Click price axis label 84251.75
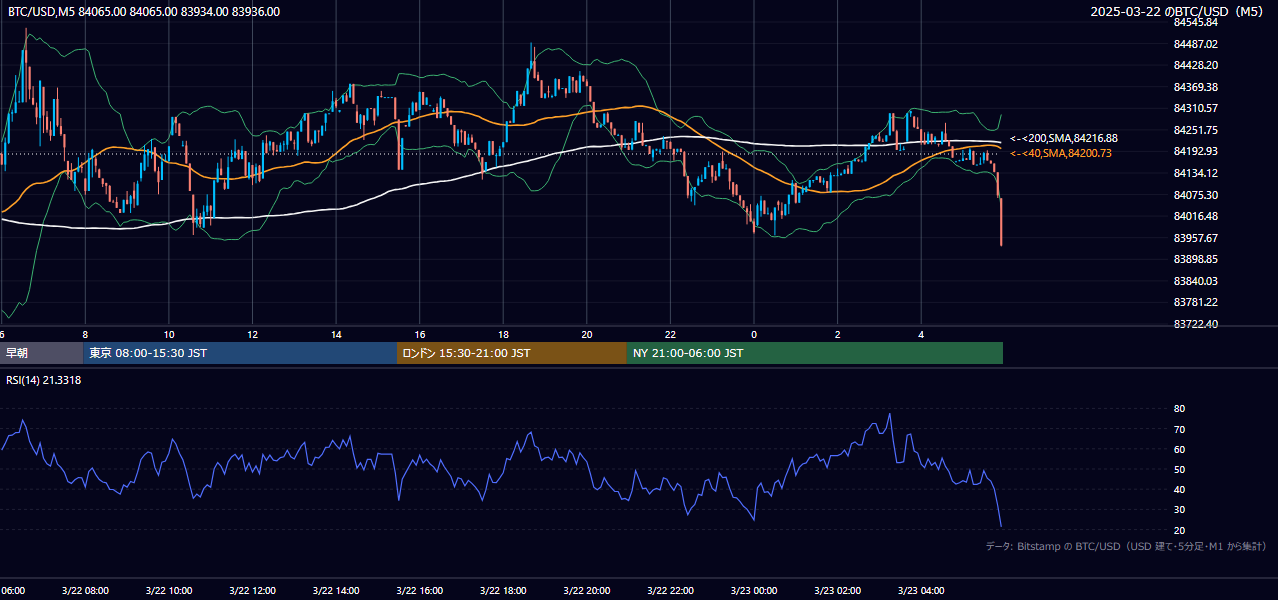 (1195, 130)
